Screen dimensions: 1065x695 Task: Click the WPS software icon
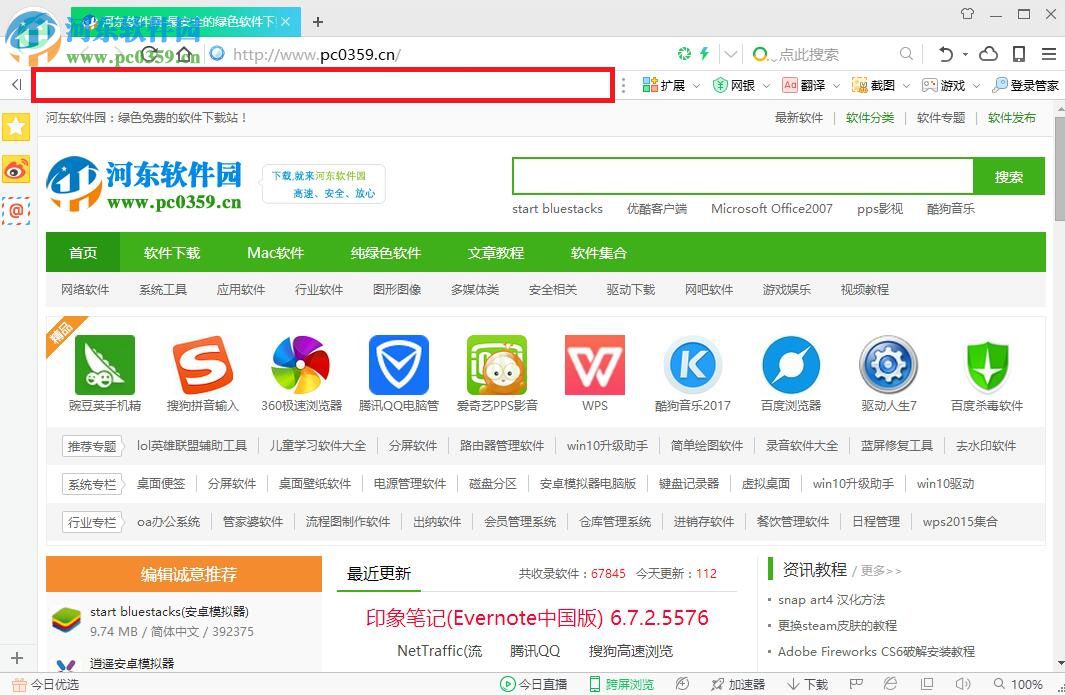(x=594, y=366)
